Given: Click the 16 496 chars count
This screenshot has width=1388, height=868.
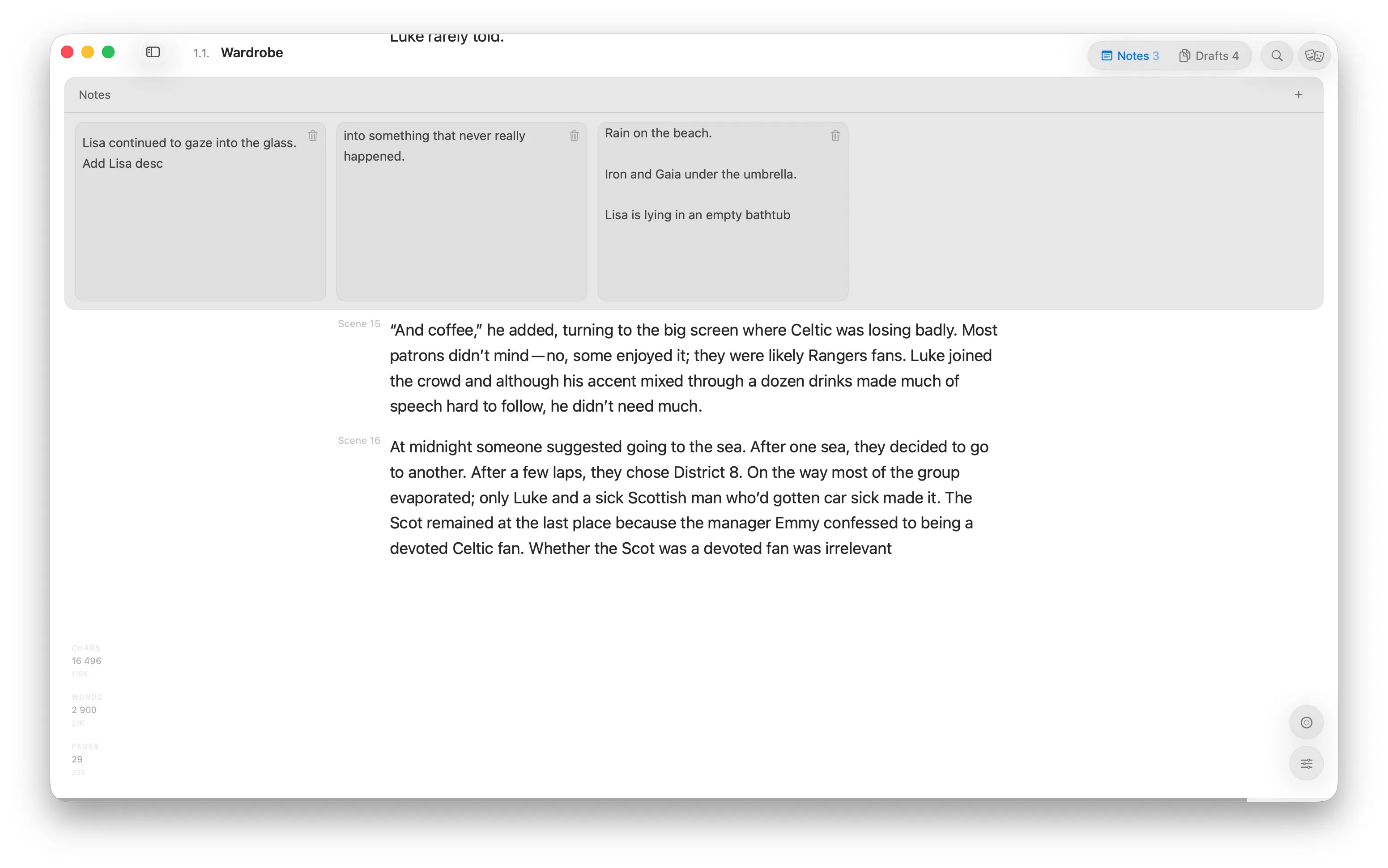Looking at the screenshot, I should pos(86,661).
